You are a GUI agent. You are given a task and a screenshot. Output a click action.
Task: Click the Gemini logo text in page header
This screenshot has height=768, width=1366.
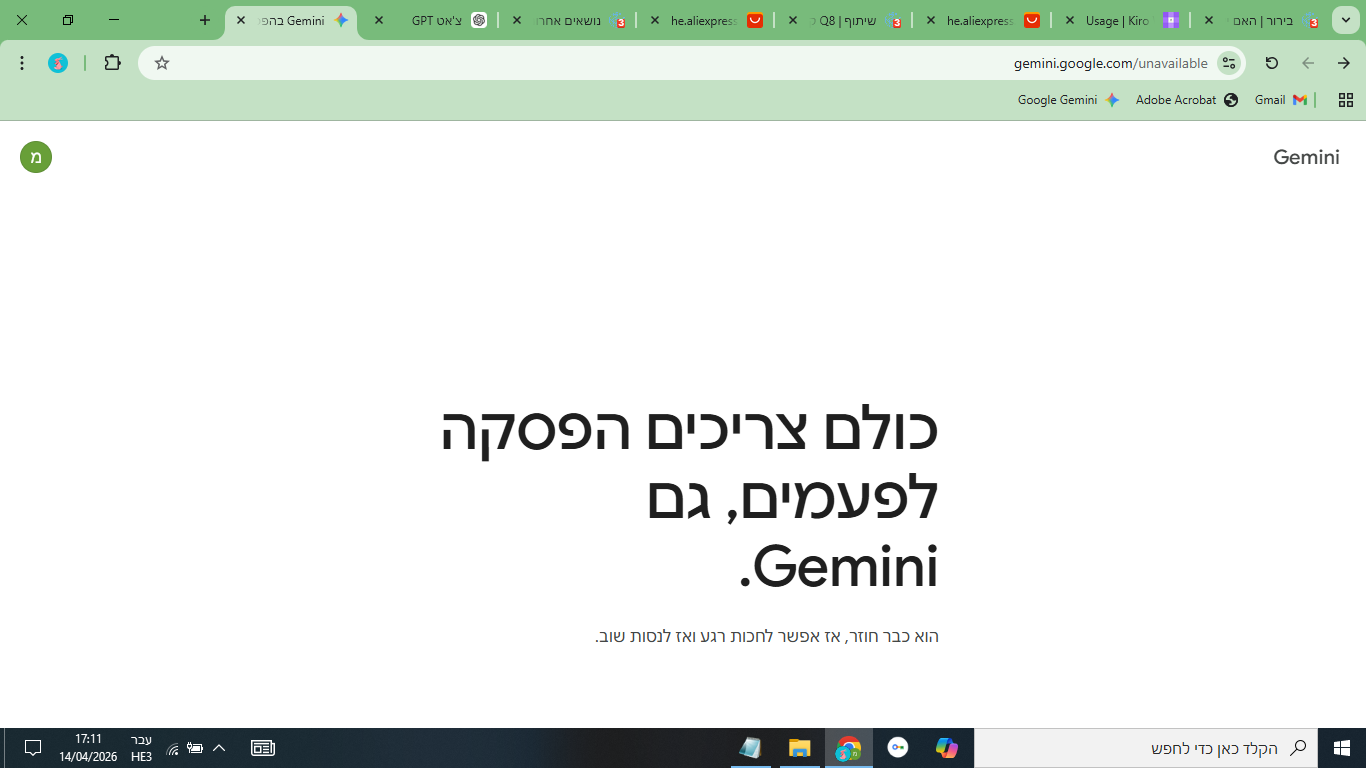(1306, 157)
